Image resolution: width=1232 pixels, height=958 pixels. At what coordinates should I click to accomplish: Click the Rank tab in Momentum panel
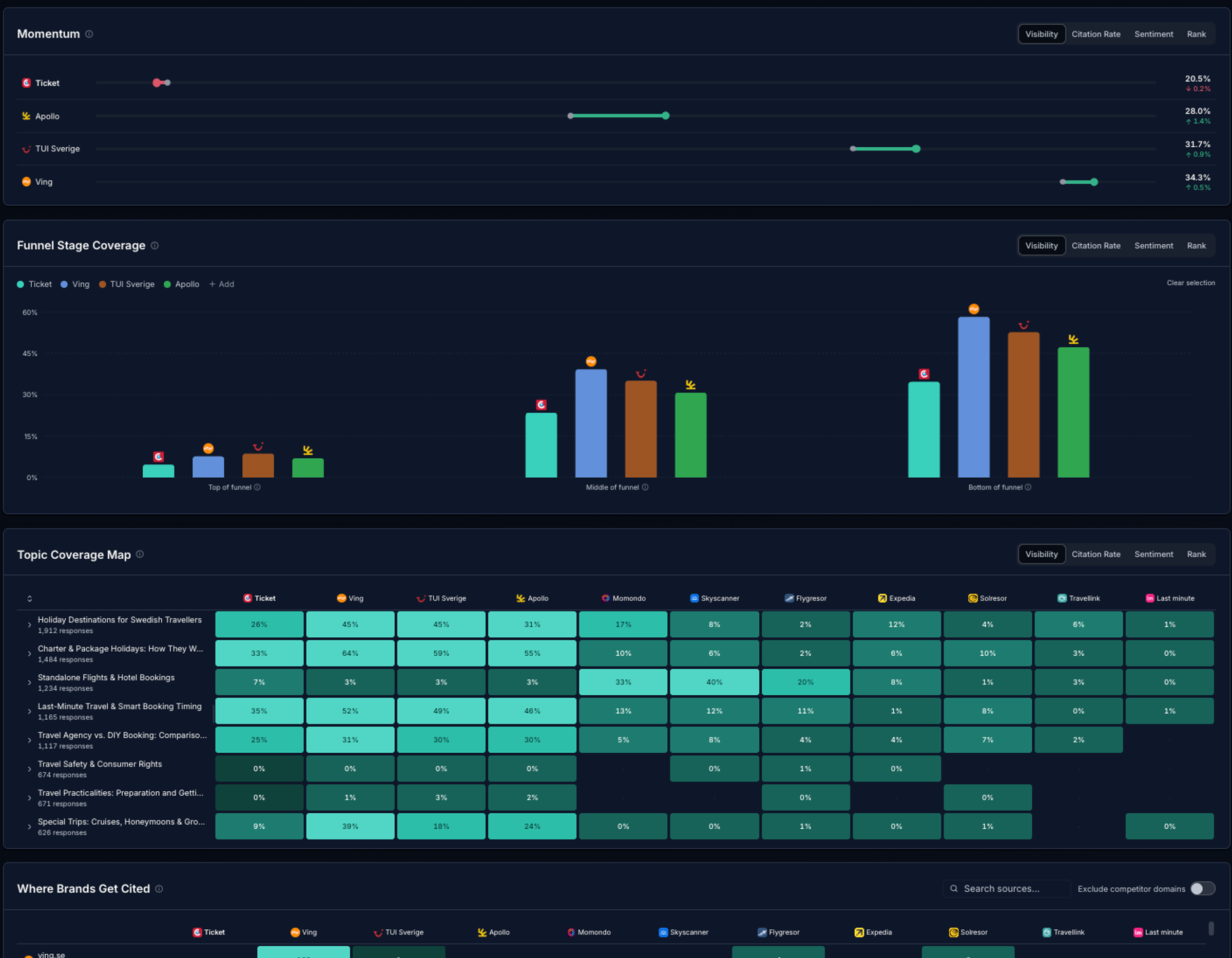[1196, 34]
